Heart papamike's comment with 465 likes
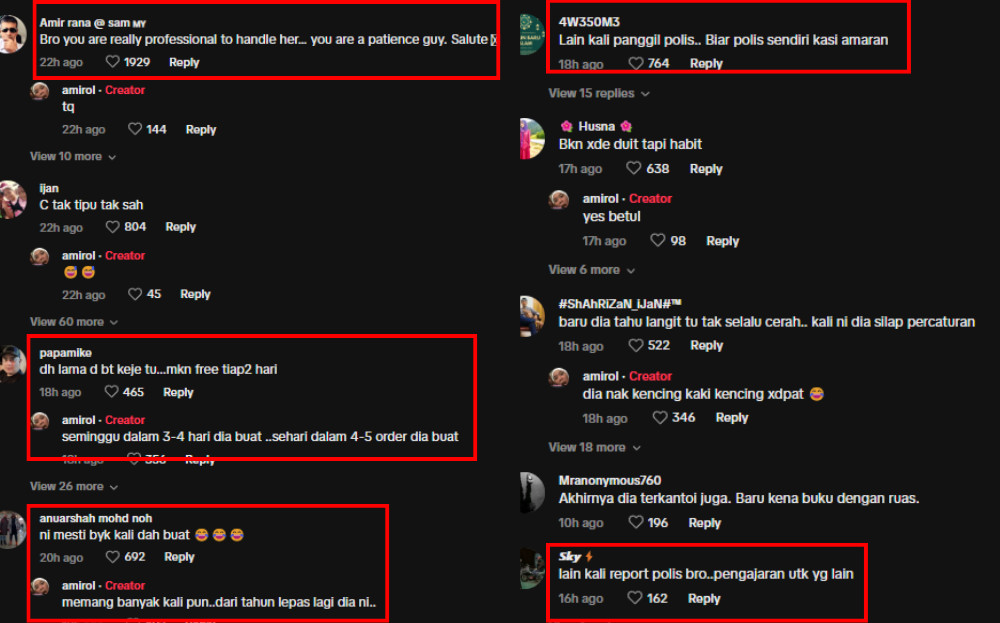The image size is (1000, 623). click(112, 392)
